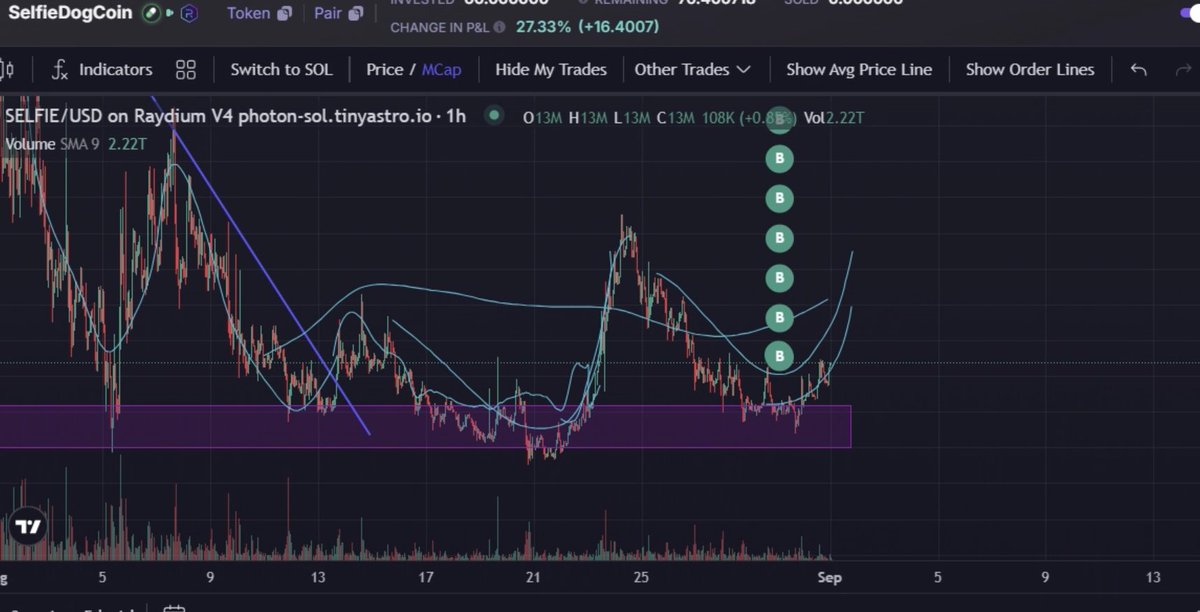Viewport: 1200px width, 612px height.
Task: Click the green pill icon beside SelfieDogCoin
Action: pos(151,14)
